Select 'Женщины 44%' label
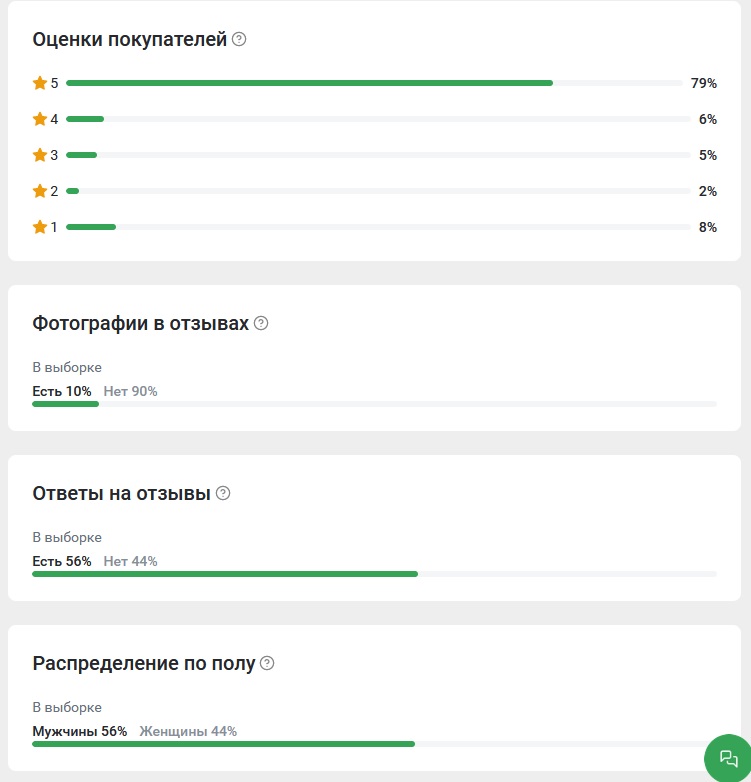The height and width of the screenshot is (782, 751). (188, 732)
